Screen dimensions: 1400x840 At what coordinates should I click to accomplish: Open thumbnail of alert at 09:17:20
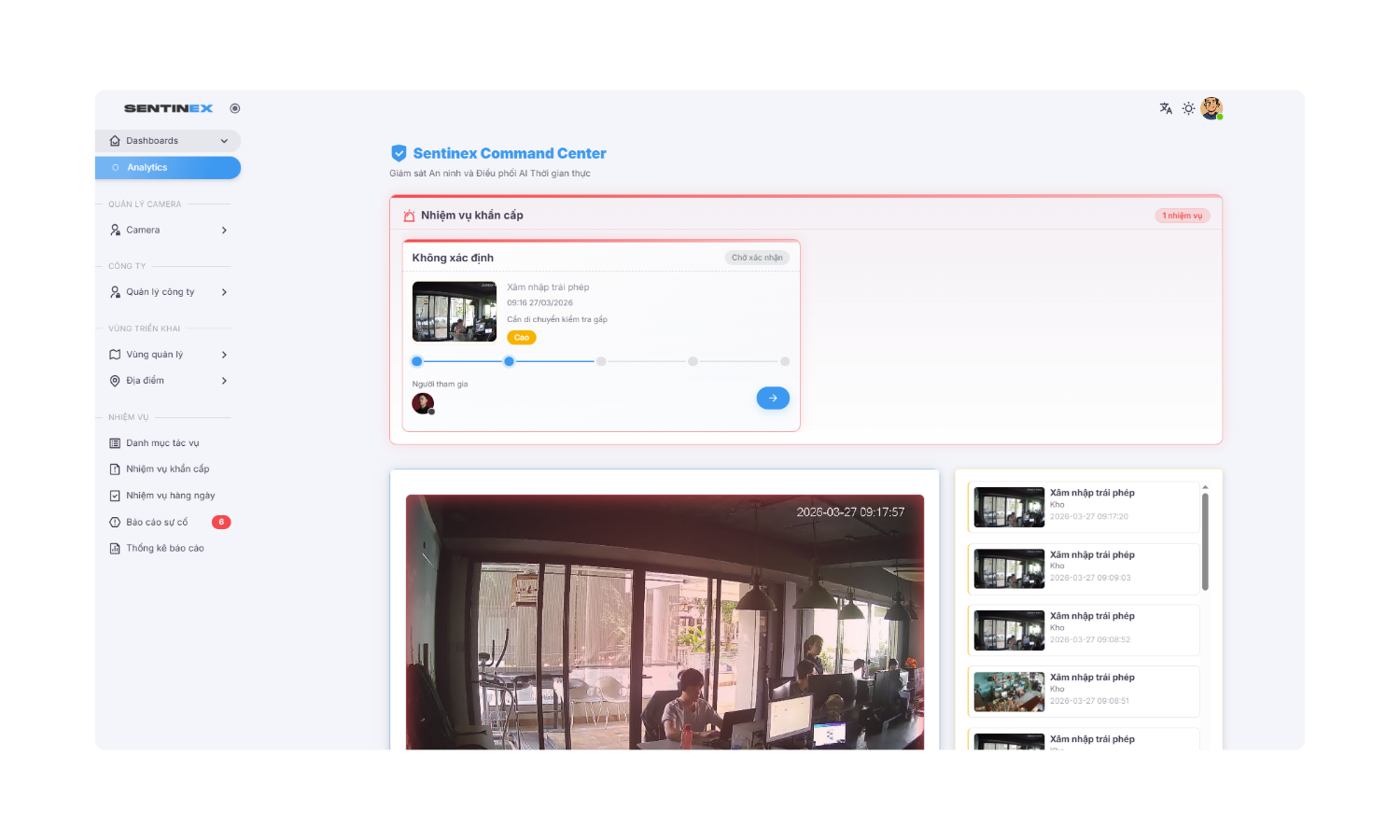click(x=1009, y=507)
